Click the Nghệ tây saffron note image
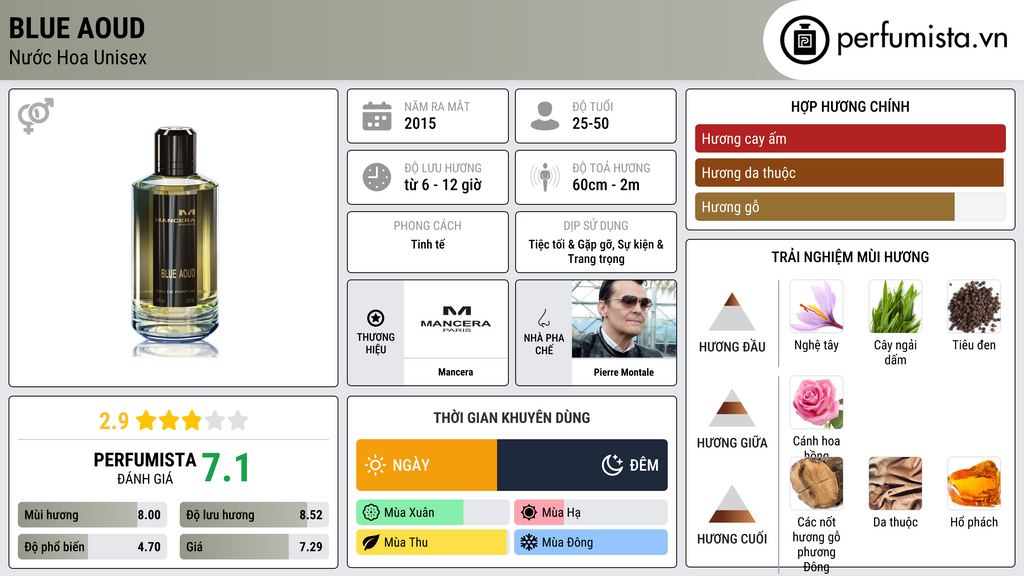 click(x=816, y=307)
